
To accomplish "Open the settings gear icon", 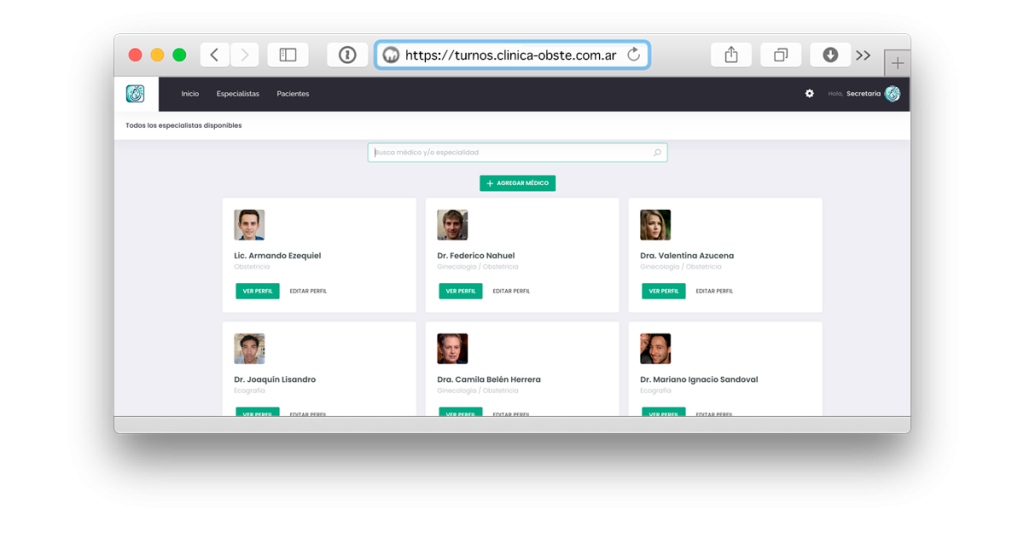I will click(x=809, y=94).
